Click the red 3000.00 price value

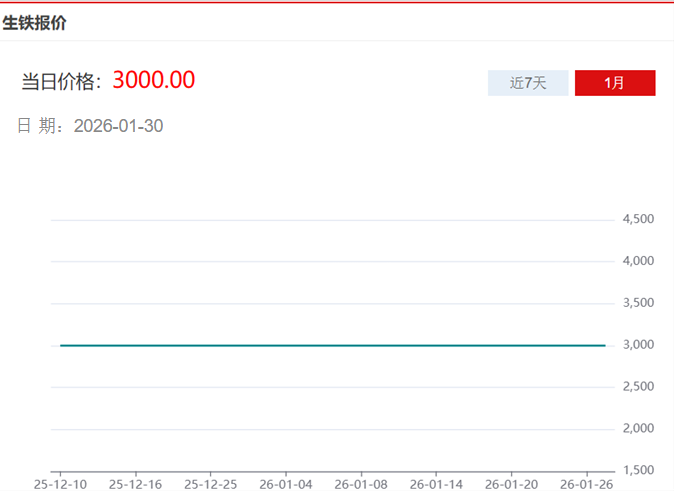point(153,81)
